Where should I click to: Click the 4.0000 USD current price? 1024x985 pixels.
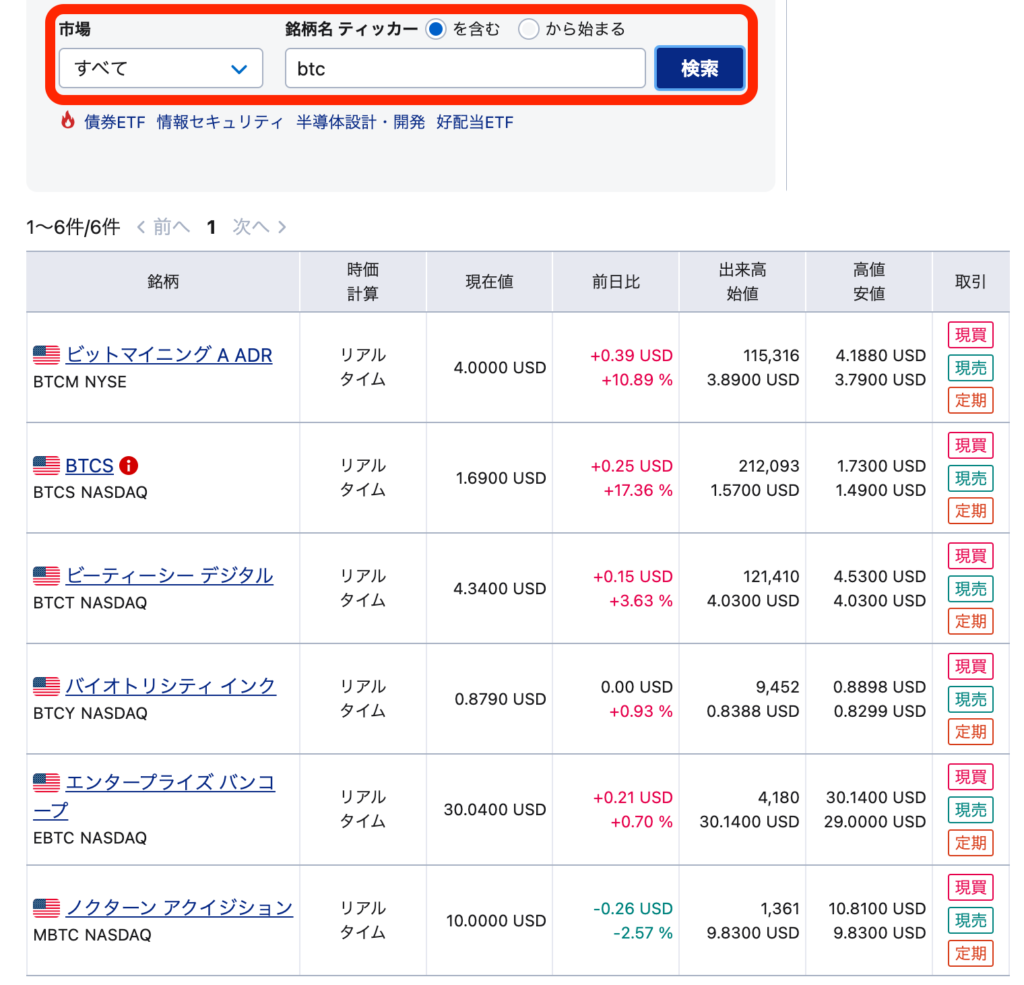pyautogui.click(x=500, y=367)
